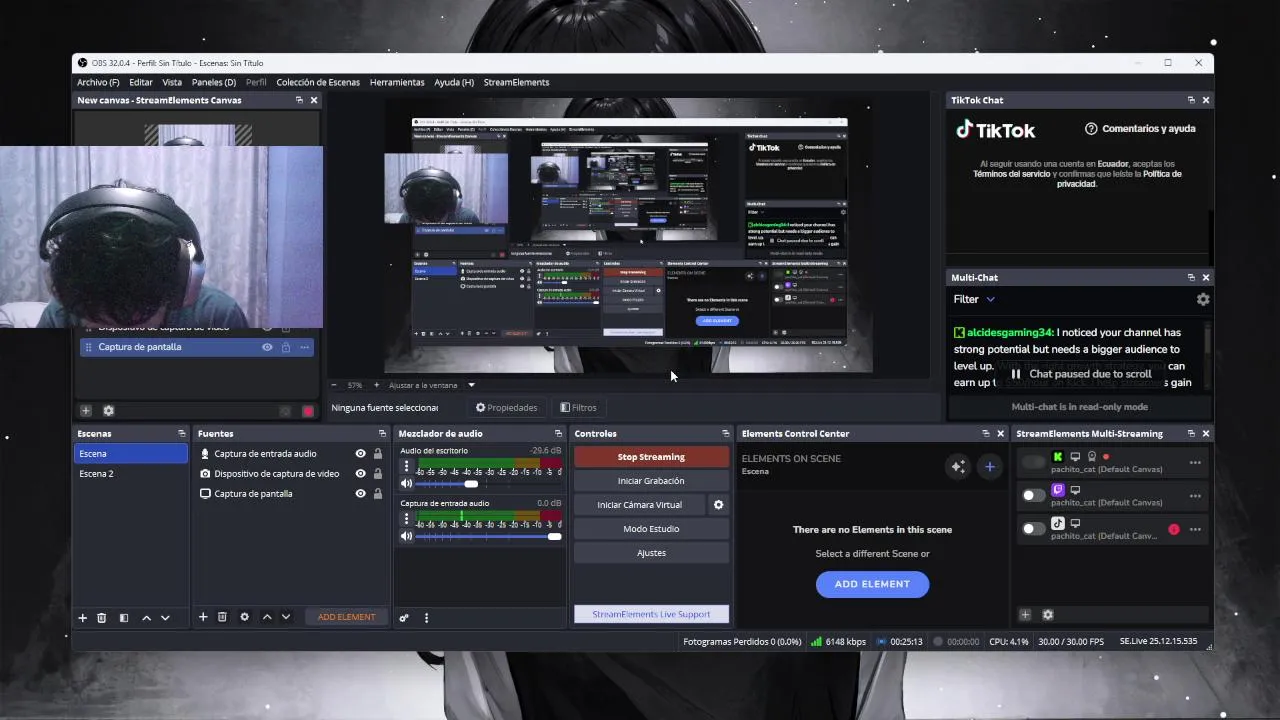Toggle lock on Captura de entrada audio source
The width and height of the screenshot is (1280, 720).
coord(378,454)
